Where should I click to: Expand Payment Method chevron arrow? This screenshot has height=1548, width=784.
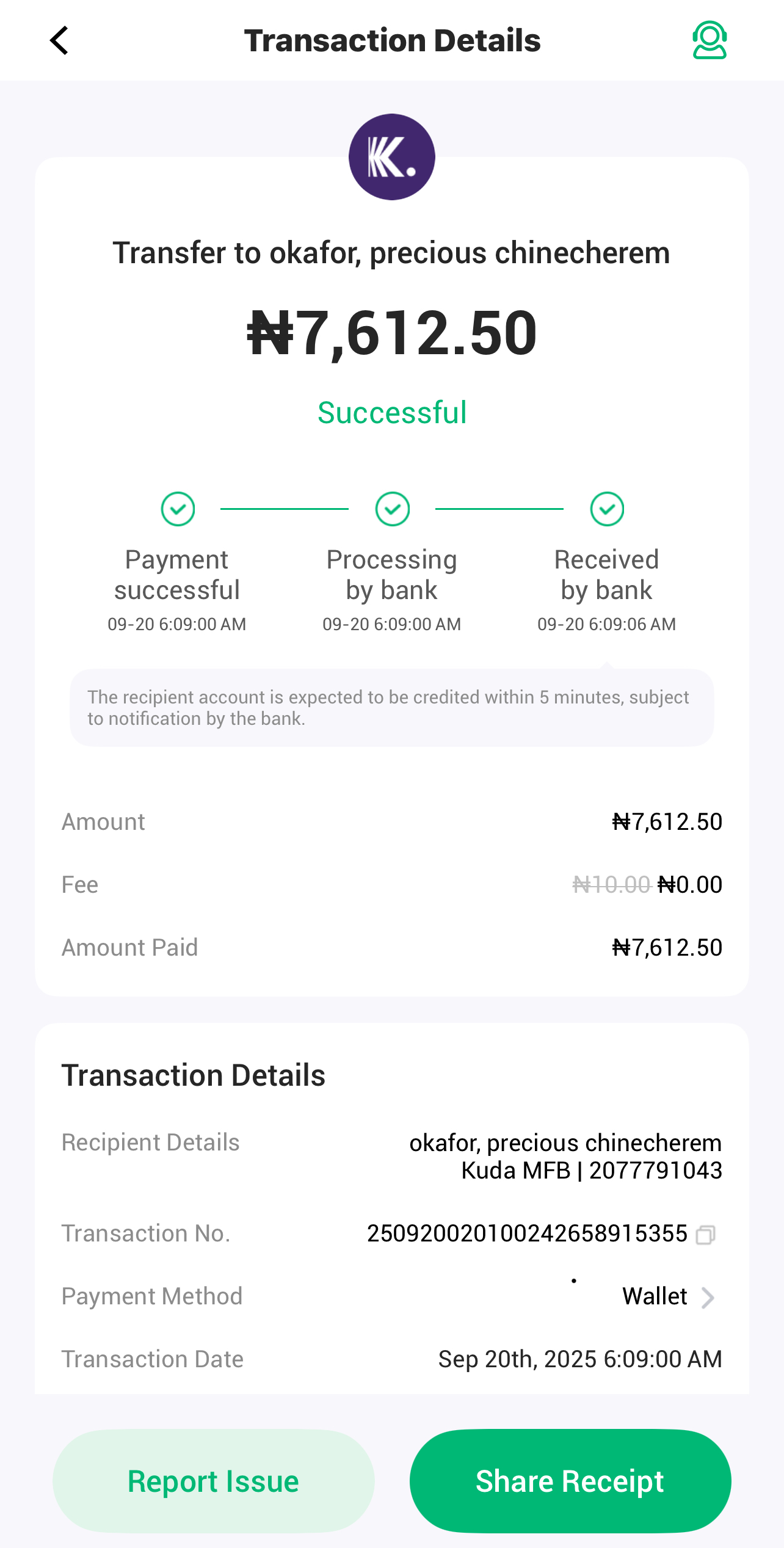[x=708, y=1298]
